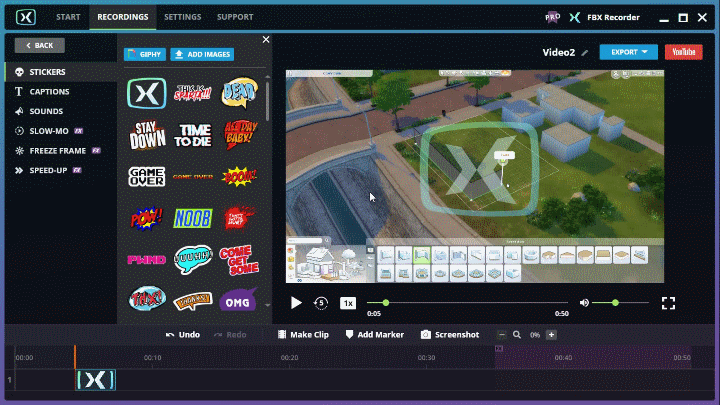Select the TIME TO DIE sticker
This screenshot has width=720, height=405.
point(193,135)
